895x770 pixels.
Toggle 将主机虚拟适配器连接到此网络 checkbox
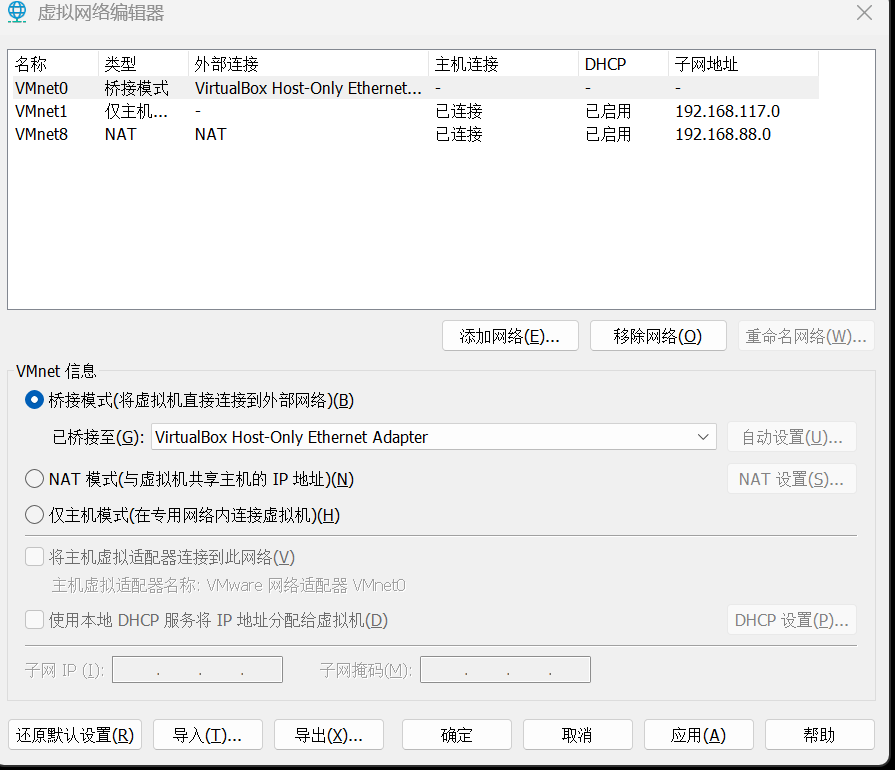tap(34, 557)
